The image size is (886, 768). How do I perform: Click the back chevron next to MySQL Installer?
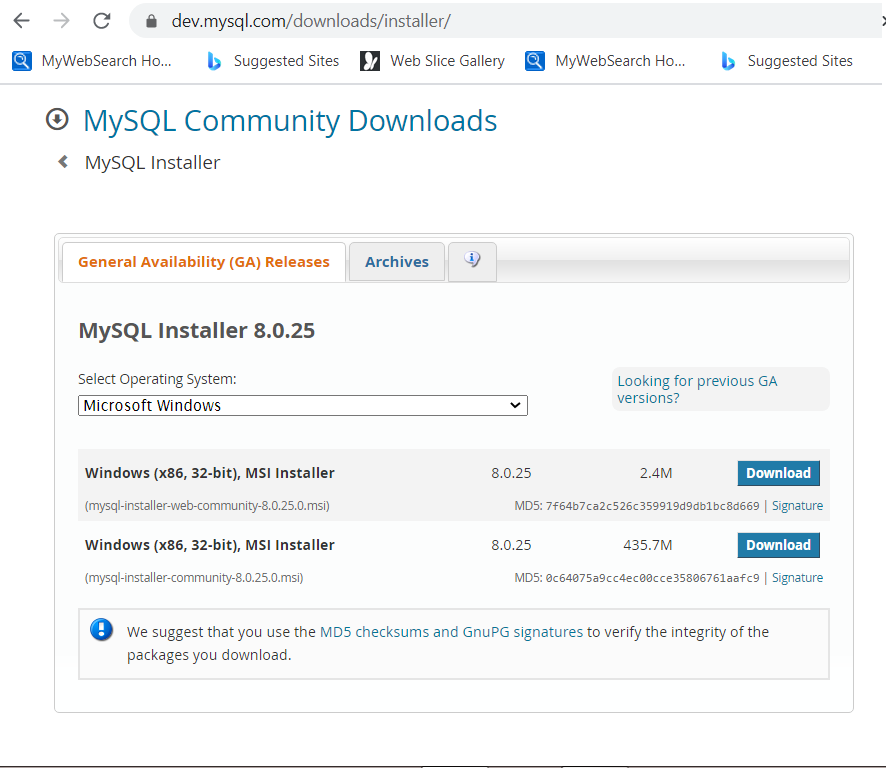tap(63, 162)
